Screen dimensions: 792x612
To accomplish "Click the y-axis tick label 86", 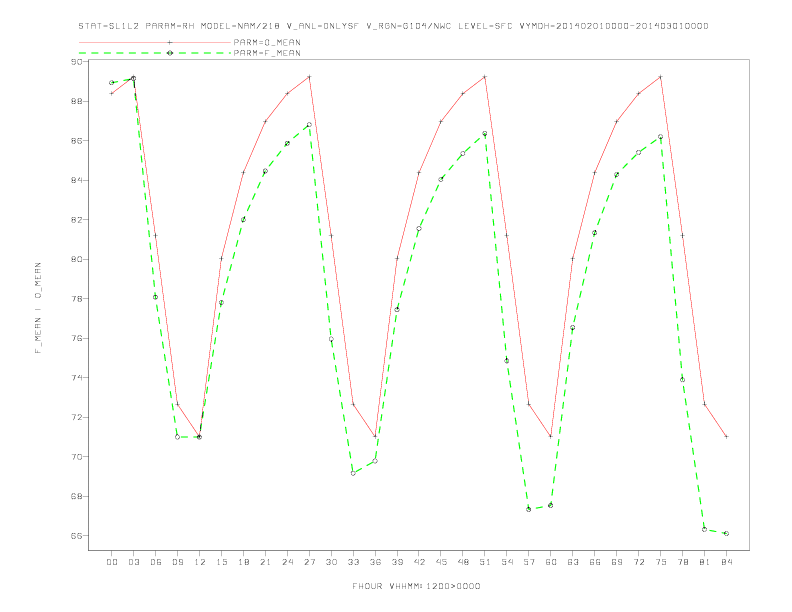I will 76,141.
